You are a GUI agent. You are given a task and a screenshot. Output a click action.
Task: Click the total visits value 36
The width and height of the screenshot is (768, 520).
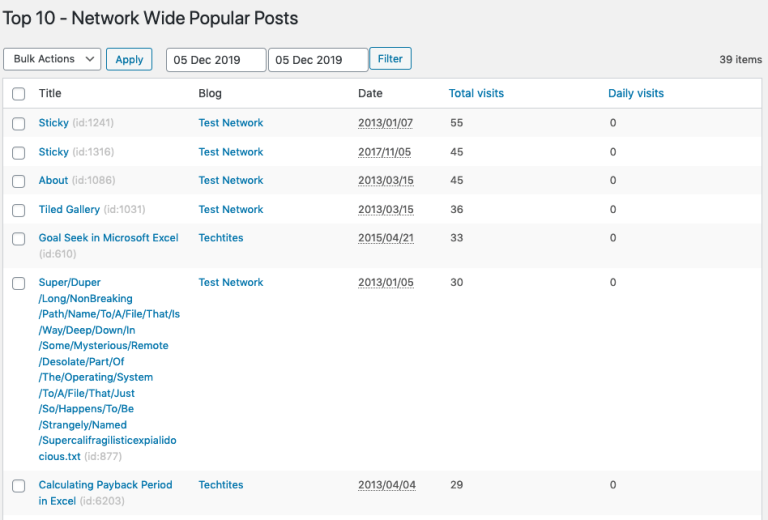[456, 209]
